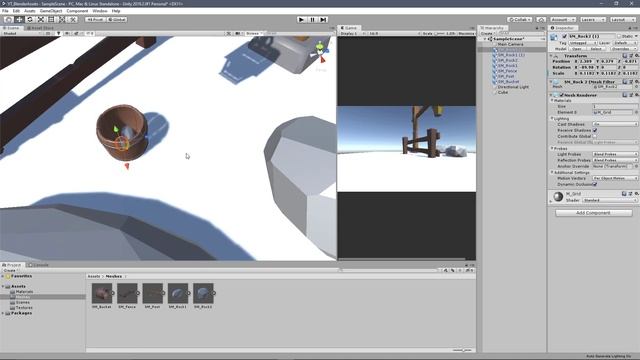Screen dimensions: 640x360
Task: Open the Assets menu
Action: click(30, 11)
